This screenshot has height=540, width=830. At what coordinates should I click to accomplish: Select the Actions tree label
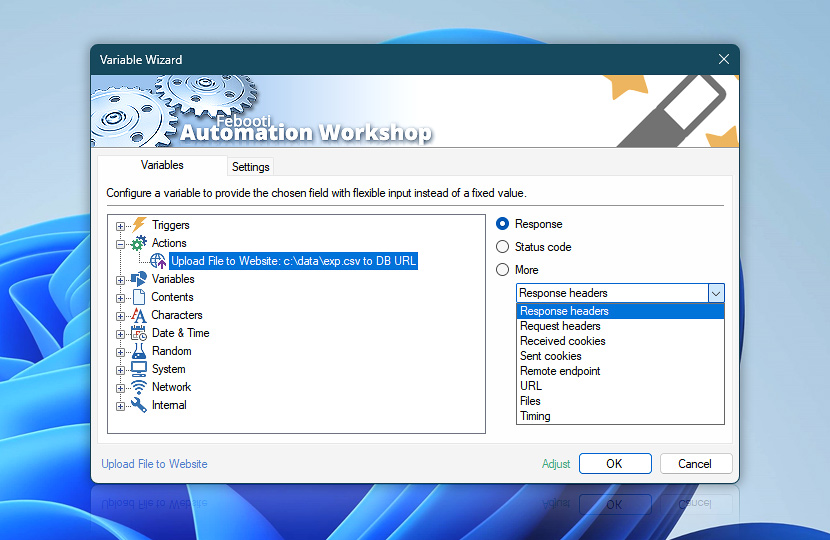pos(169,243)
